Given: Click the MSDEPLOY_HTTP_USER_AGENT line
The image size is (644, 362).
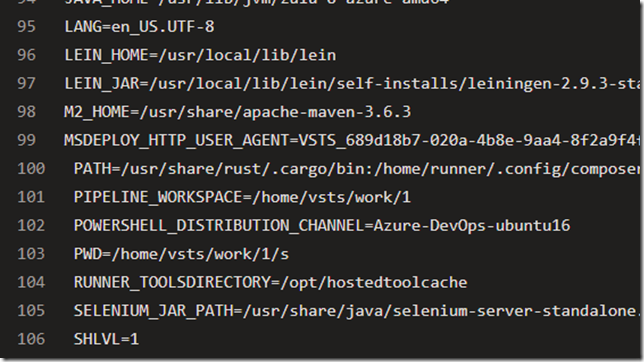Looking at the screenshot, I should 352,140.
